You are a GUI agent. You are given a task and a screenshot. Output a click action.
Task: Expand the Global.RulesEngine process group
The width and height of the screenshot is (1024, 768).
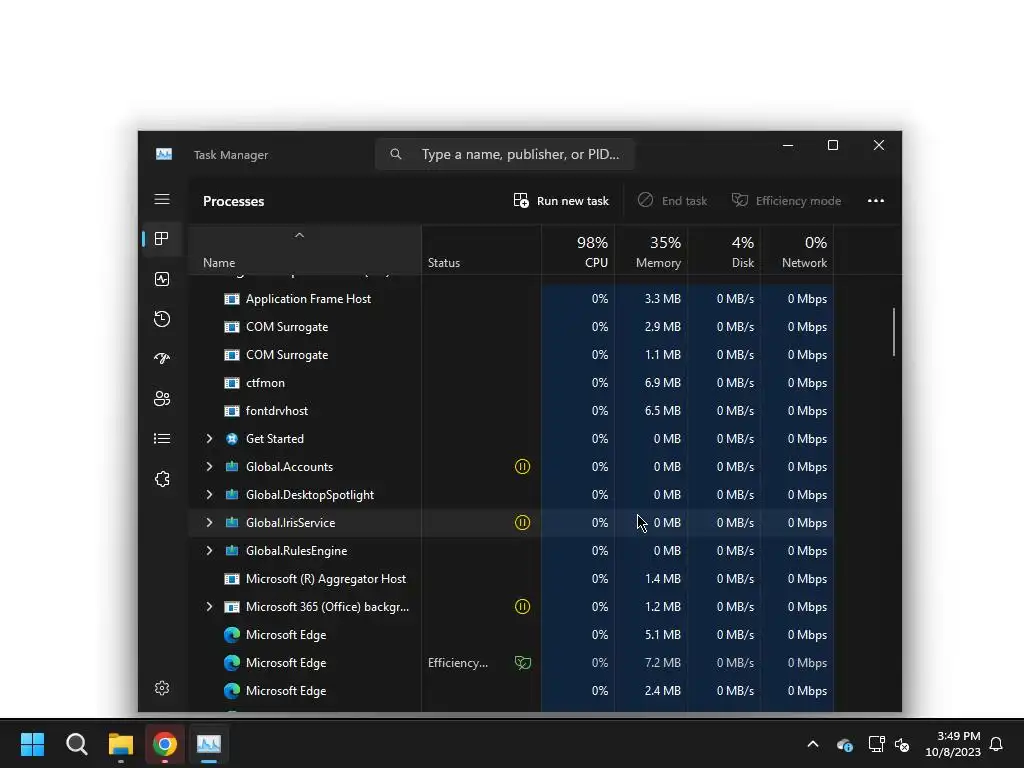(209, 551)
